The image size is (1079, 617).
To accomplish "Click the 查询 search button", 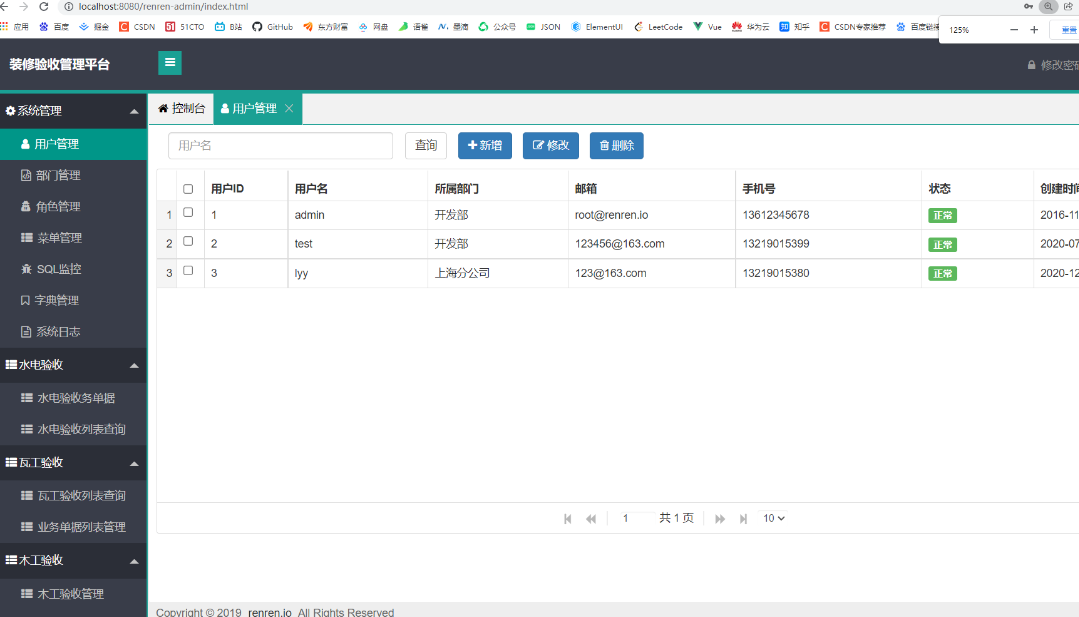I will (x=426, y=145).
